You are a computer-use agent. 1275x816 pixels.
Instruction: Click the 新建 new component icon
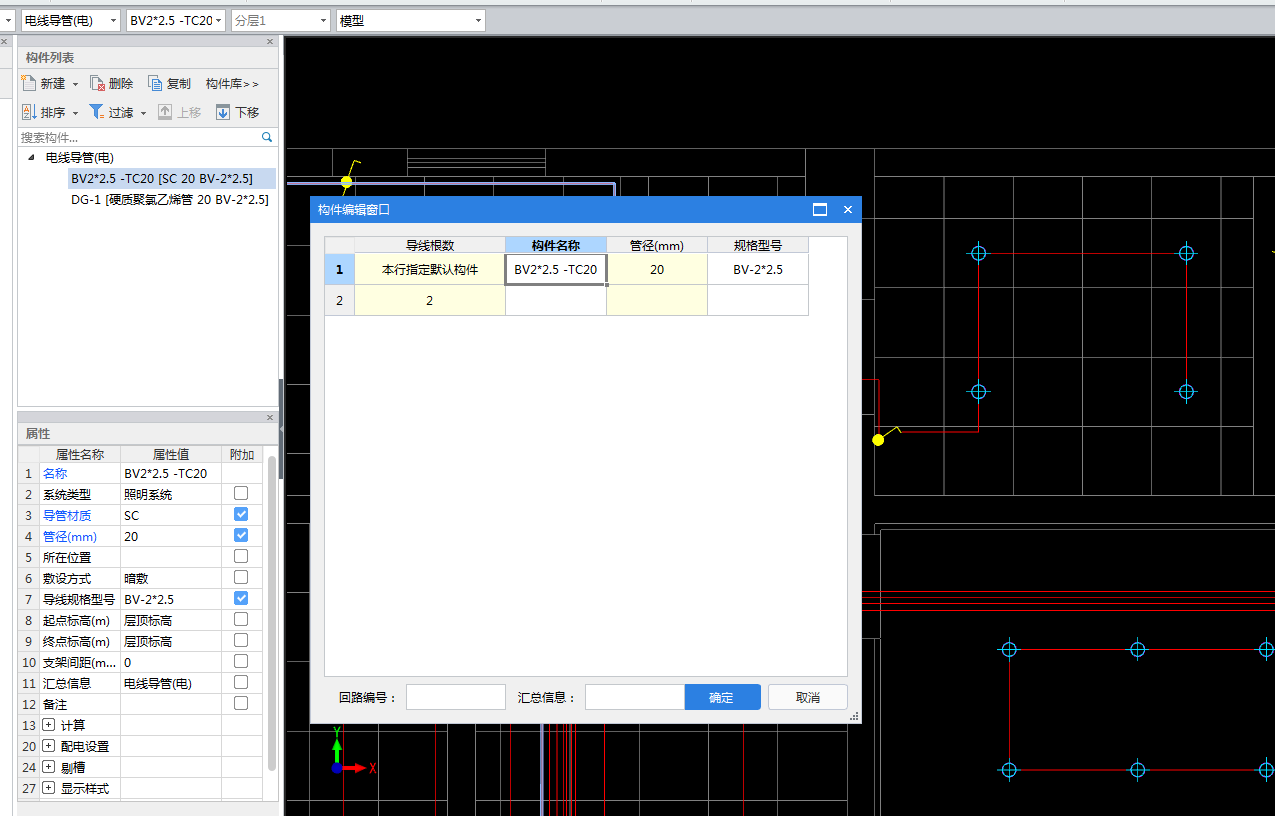(29, 83)
